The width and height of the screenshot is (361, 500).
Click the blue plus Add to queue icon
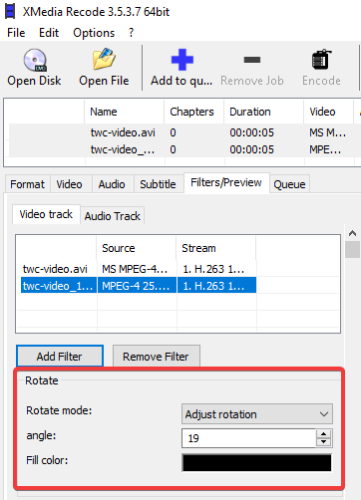coord(182,60)
